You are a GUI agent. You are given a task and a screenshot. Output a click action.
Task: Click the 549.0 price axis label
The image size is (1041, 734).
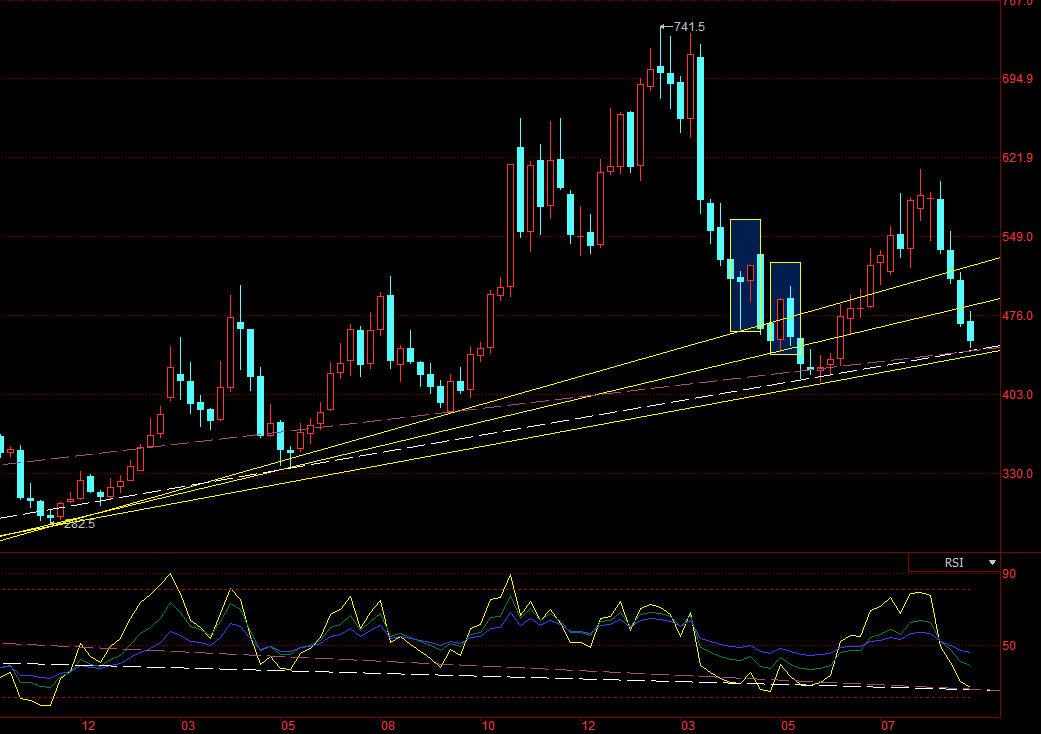coord(1017,237)
